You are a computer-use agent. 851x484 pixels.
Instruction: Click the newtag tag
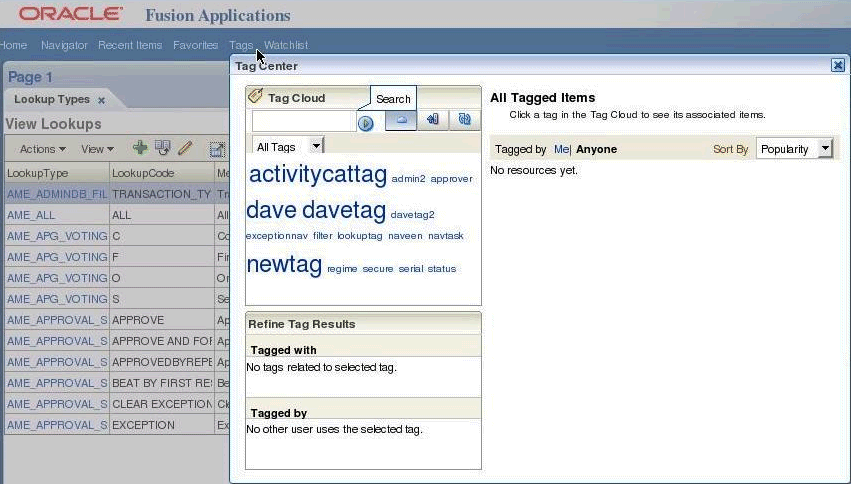[284, 264]
